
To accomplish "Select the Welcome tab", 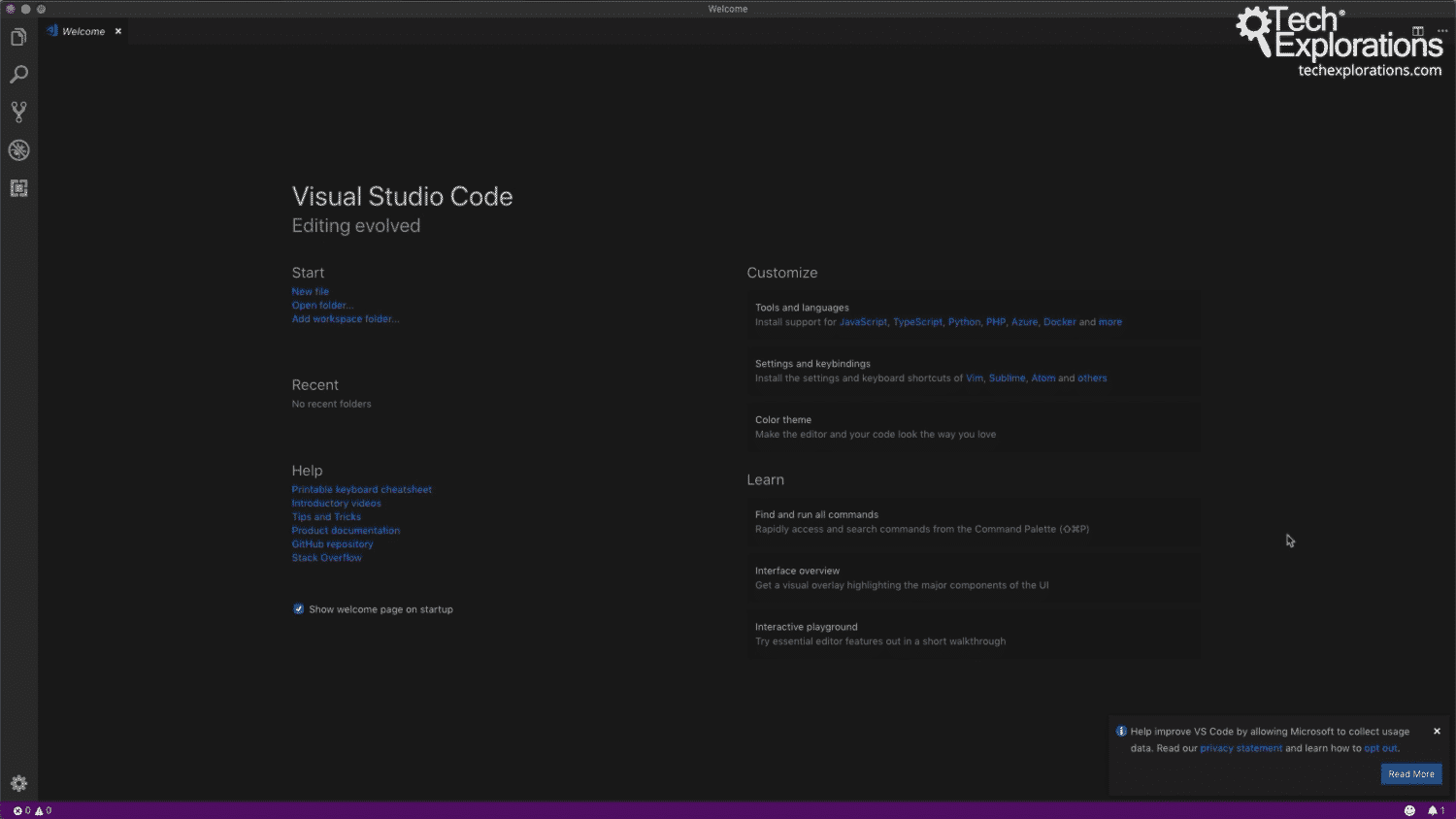I will click(x=83, y=31).
